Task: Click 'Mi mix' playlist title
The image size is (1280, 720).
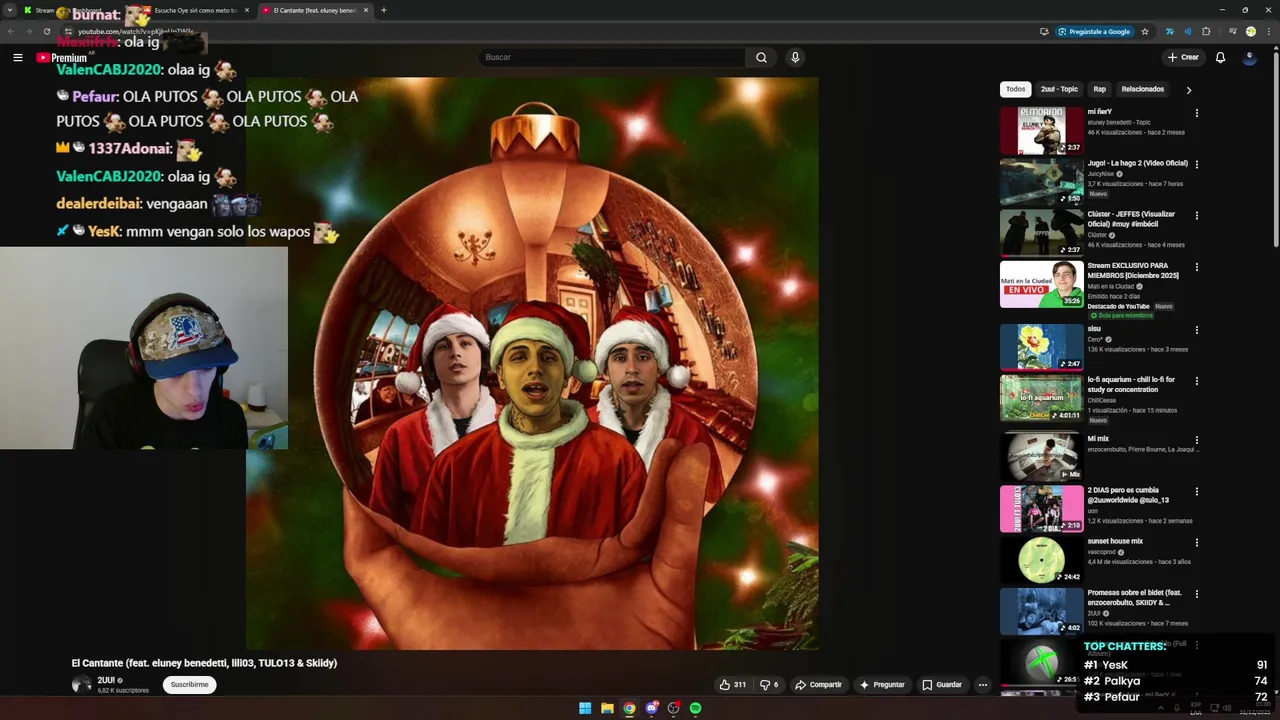Action: 1098,438
